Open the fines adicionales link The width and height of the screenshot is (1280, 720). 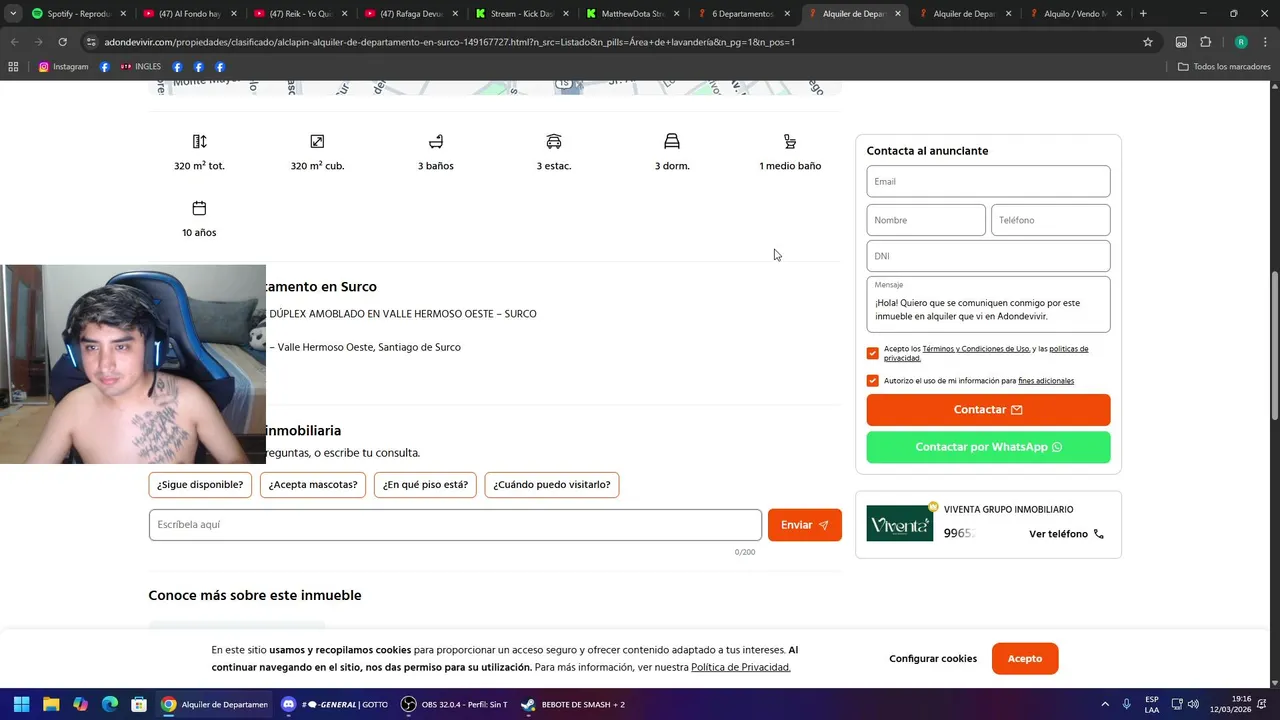coord(1046,381)
